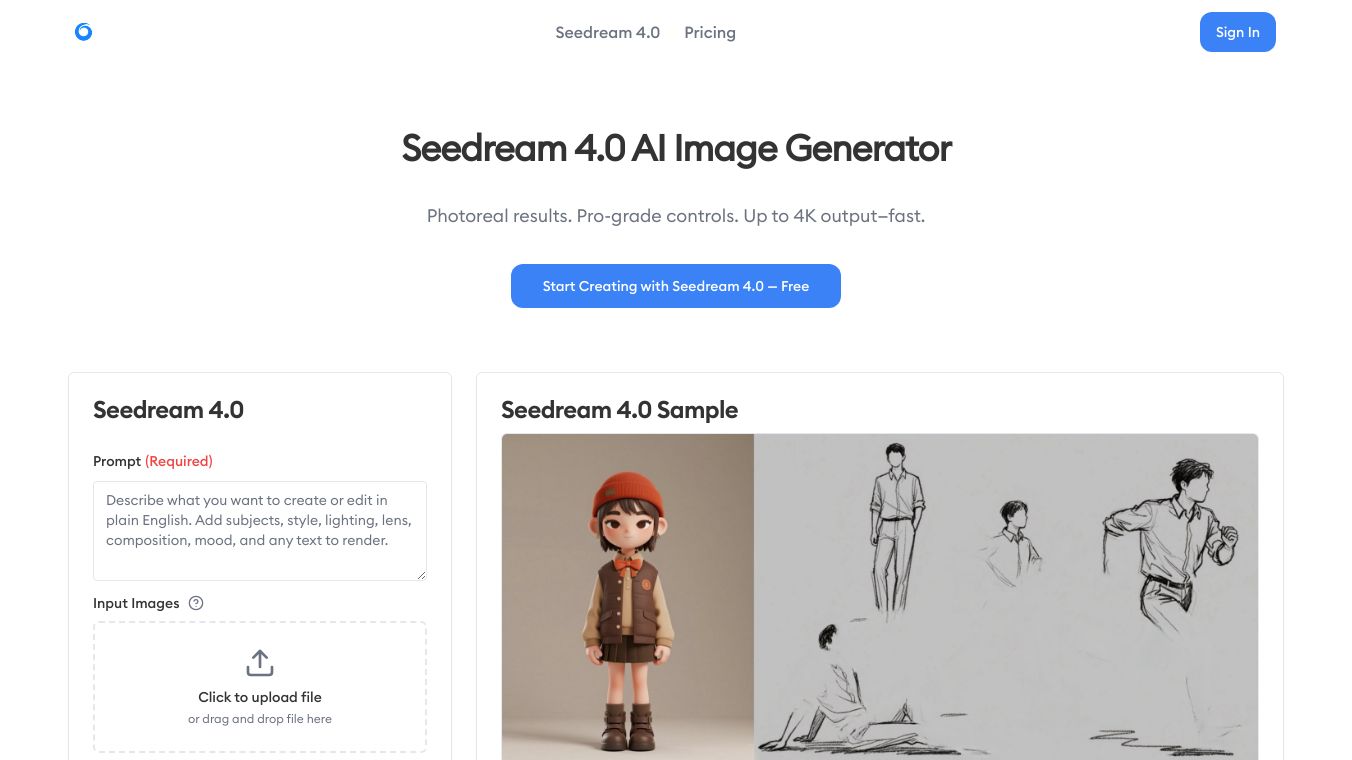Click the Seedream 4.0 AI Image Generator title
The height and width of the screenshot is (760, 1352).
[x=676, y=148]
